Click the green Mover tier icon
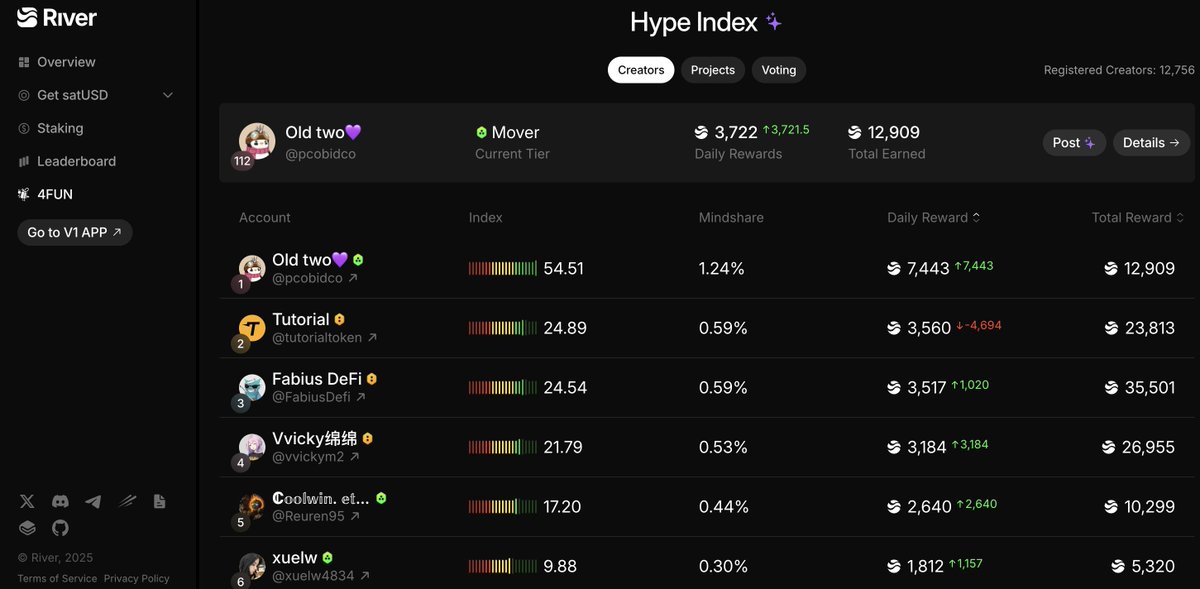1200x589 pixels. [x=481, y=132]
